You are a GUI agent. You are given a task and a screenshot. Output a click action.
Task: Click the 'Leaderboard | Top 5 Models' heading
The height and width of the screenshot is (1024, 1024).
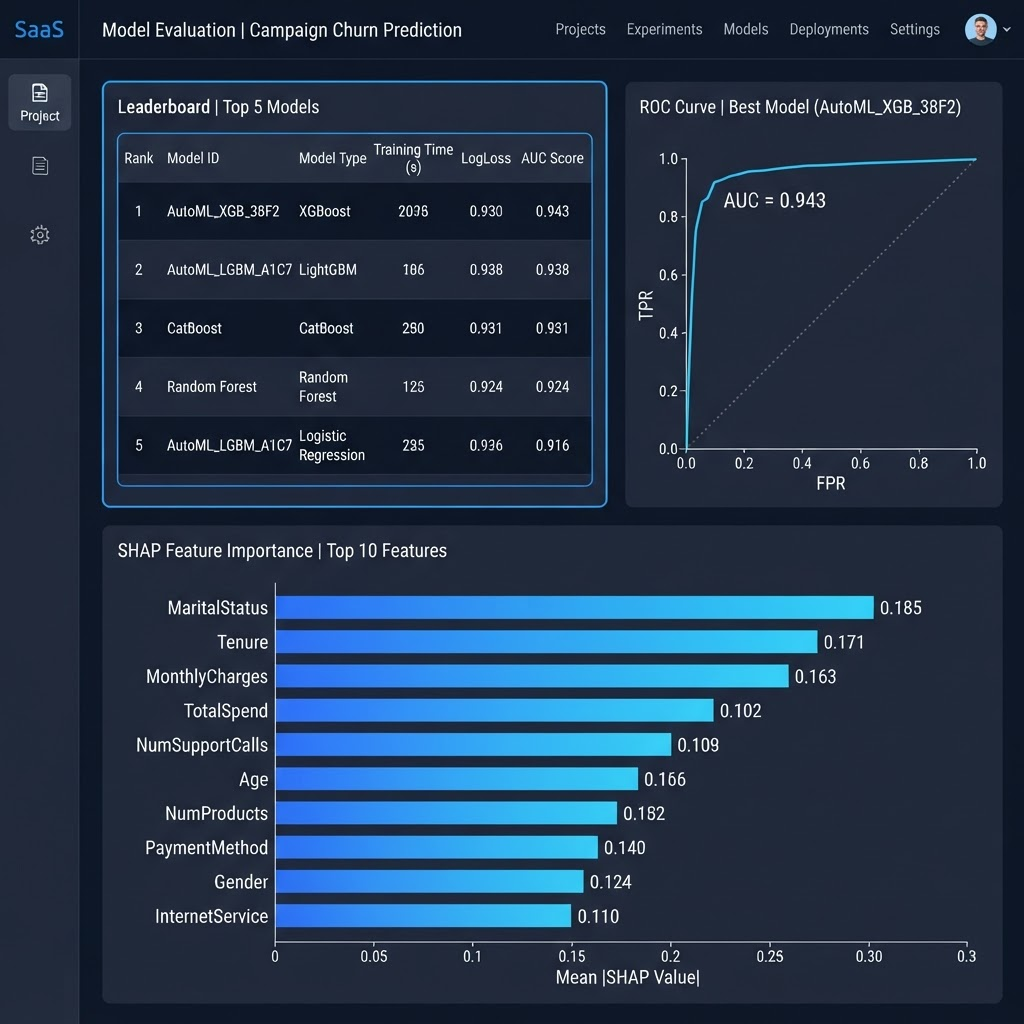(x=218, y=107)
